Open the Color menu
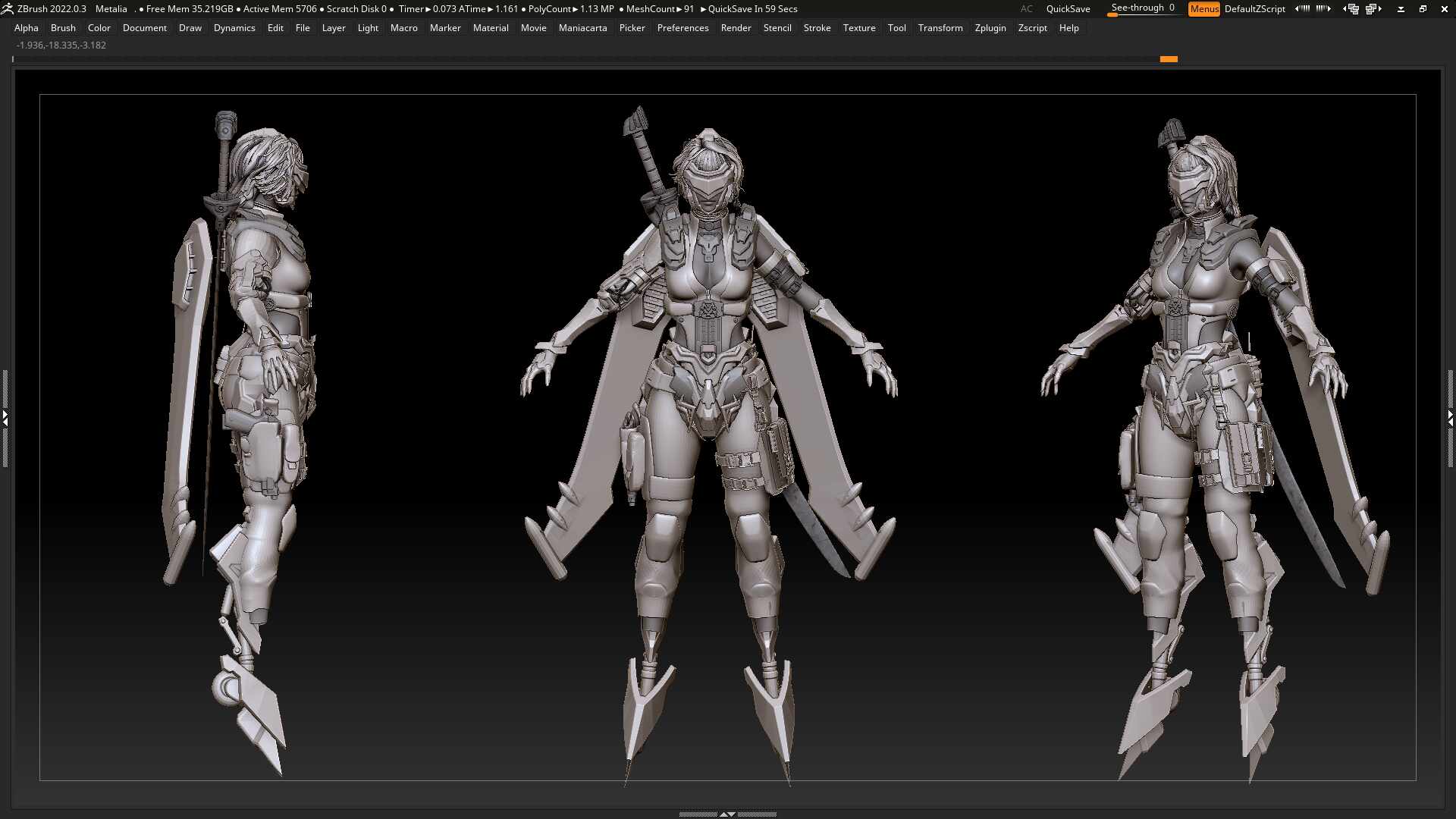The image size is (1456, 819). (99, 28)
